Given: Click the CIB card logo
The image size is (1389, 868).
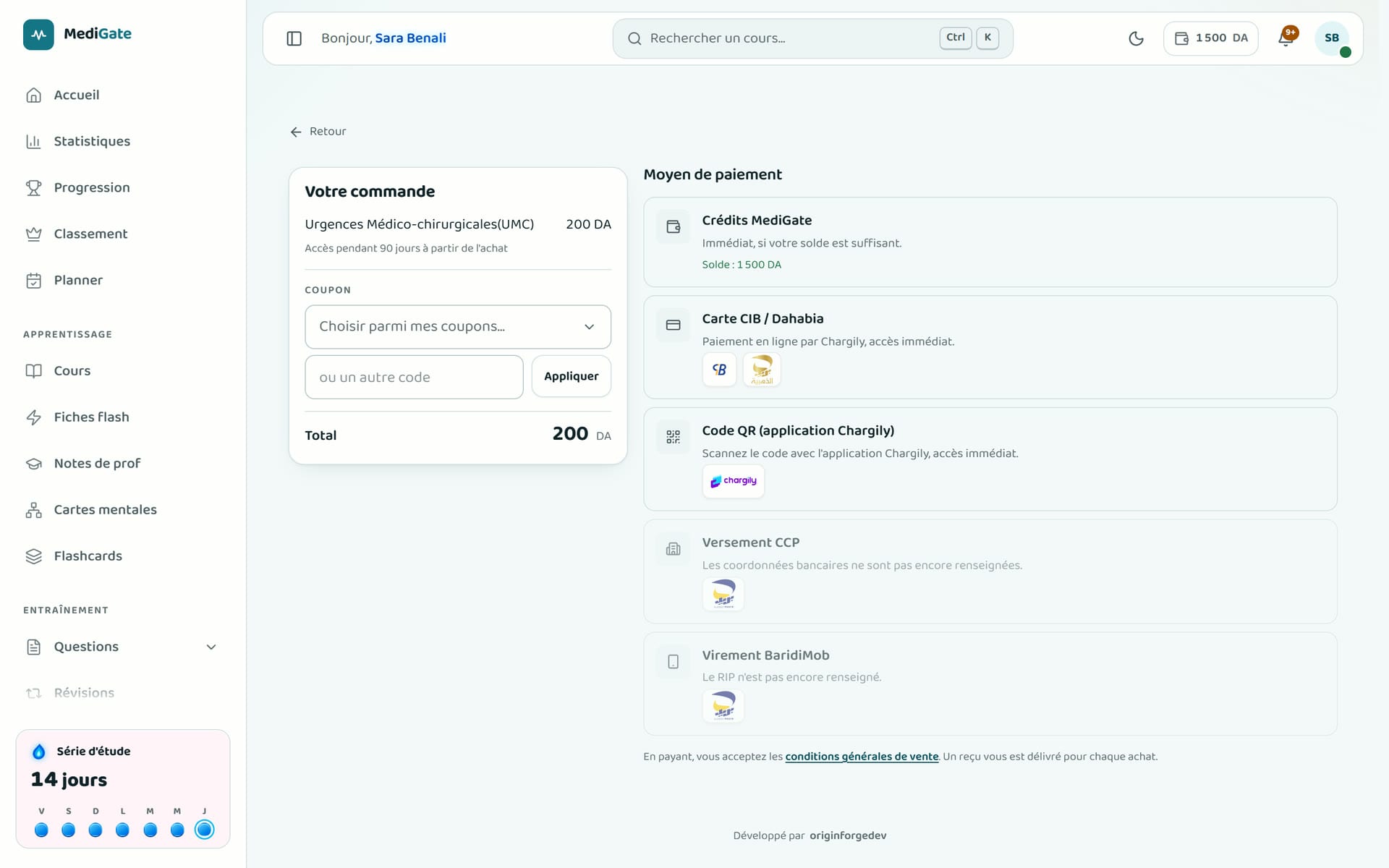Looking at the screenshot, I should pyautogui.click(x=719, y=370).
